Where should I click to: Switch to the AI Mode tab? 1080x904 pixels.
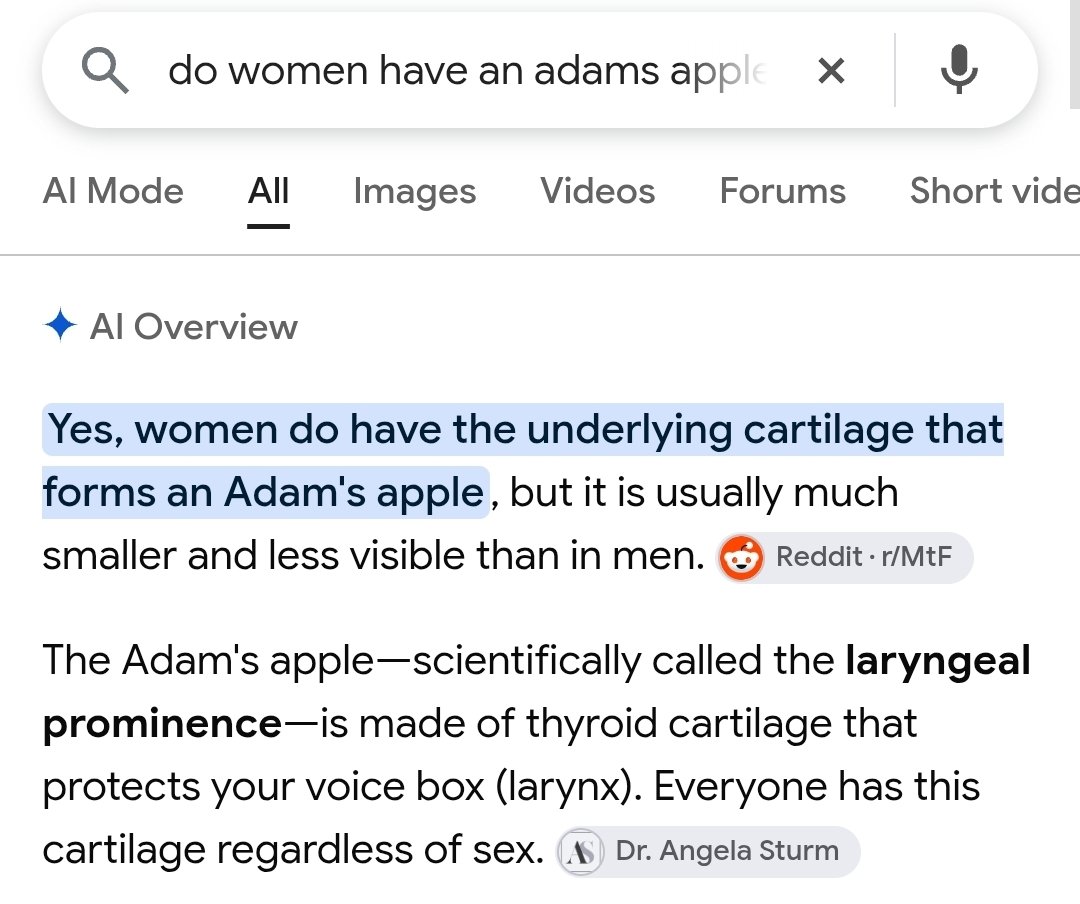[113, 191]
